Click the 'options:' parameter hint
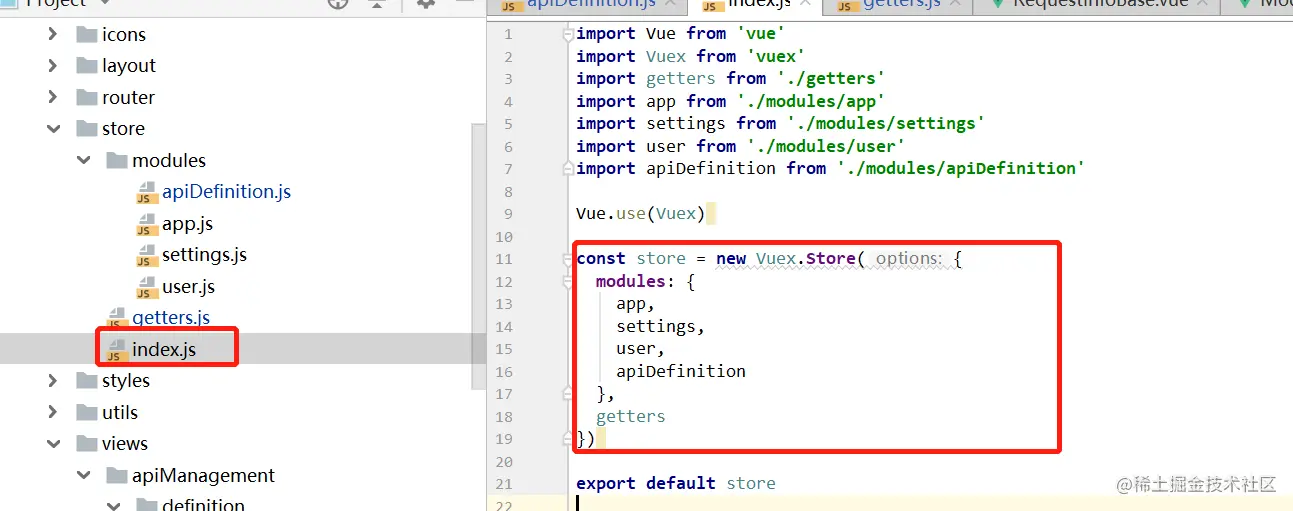The image size is (1293, 511). click(x=908, y=259)
